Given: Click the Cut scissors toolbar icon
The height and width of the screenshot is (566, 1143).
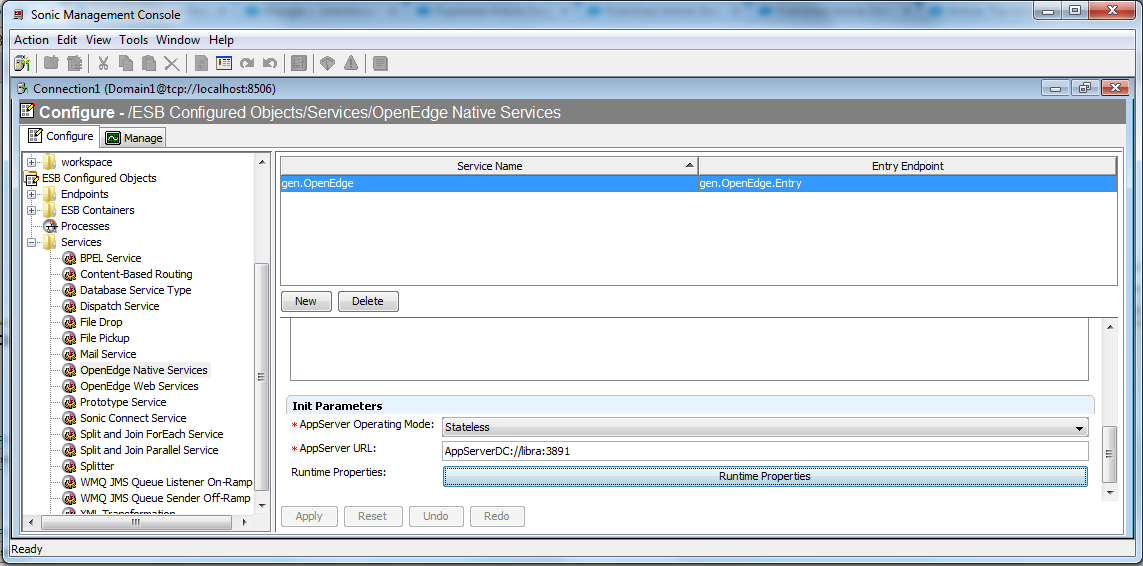Looking at the screenshot, I should 103,63.
